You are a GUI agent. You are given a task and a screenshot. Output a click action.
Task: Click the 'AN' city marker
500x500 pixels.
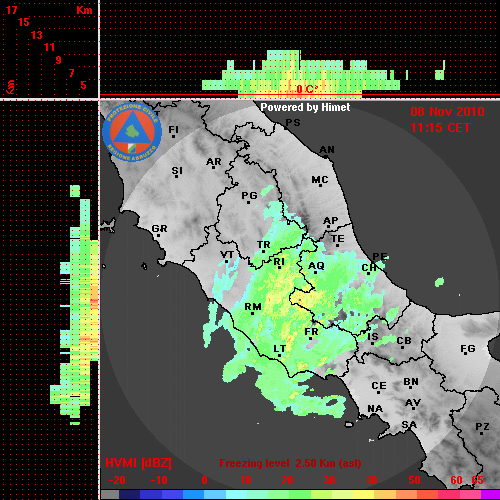(327, 151)
